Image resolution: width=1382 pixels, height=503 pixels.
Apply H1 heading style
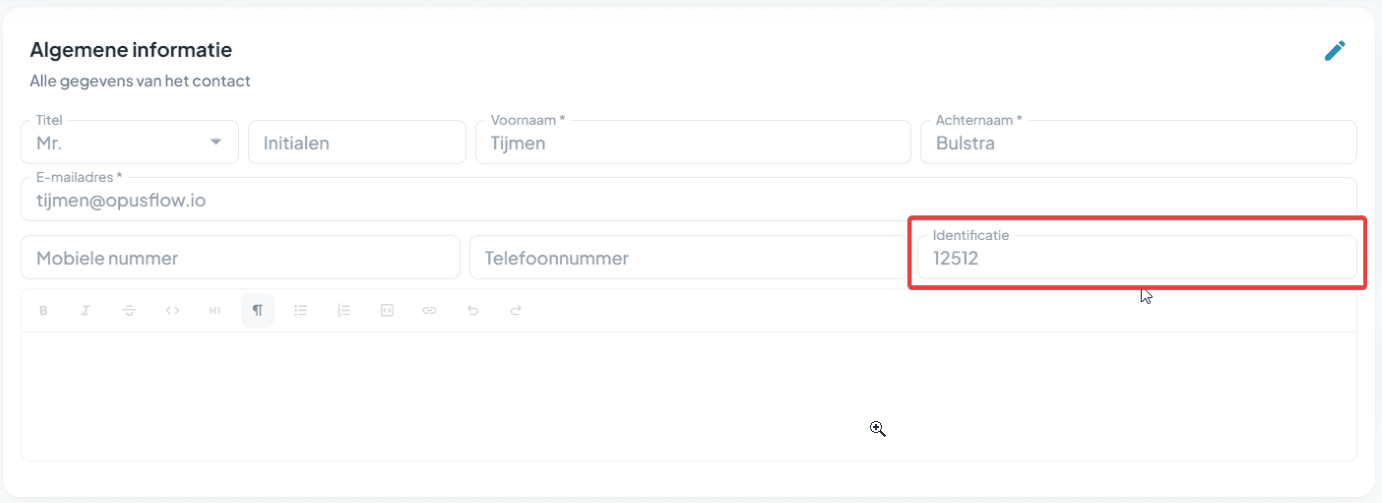click(x=215, y=311)
